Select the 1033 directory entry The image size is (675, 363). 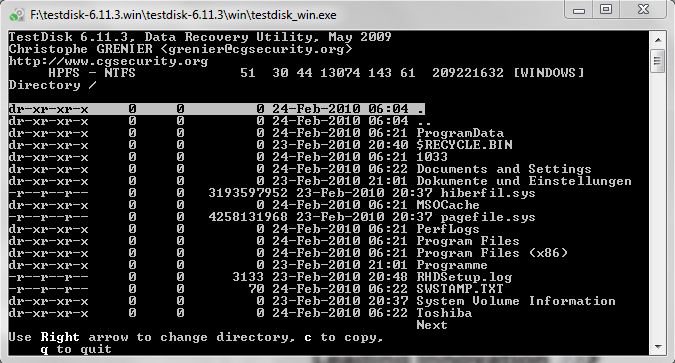click(x=228, y=157)
